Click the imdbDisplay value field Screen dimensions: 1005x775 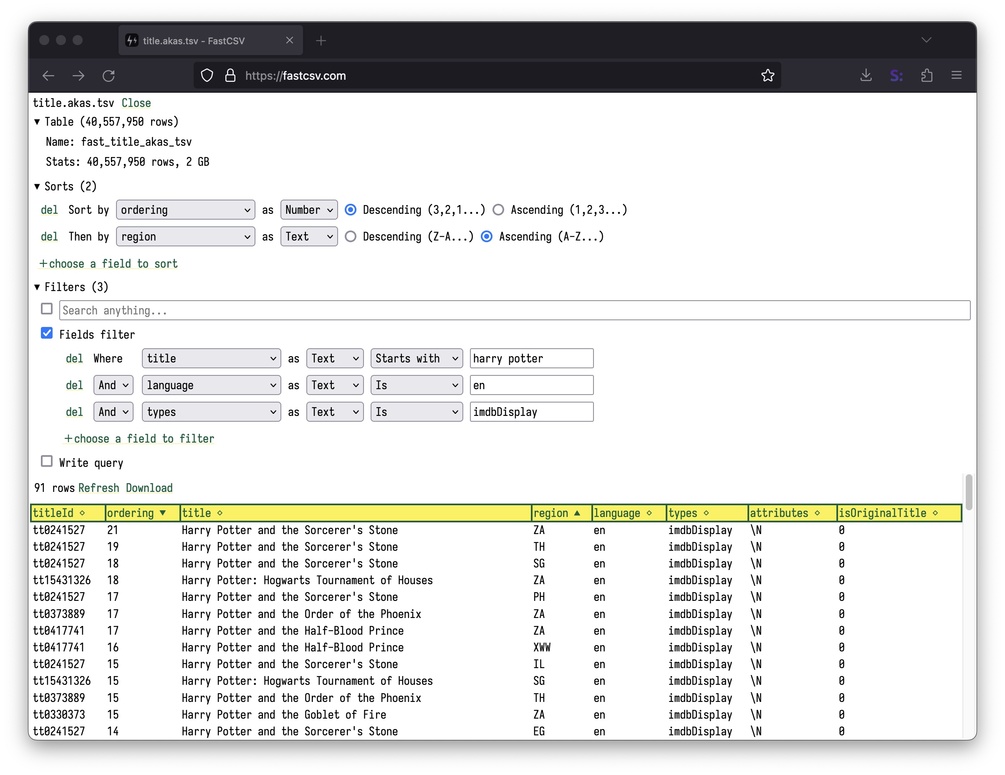(531, 412)
